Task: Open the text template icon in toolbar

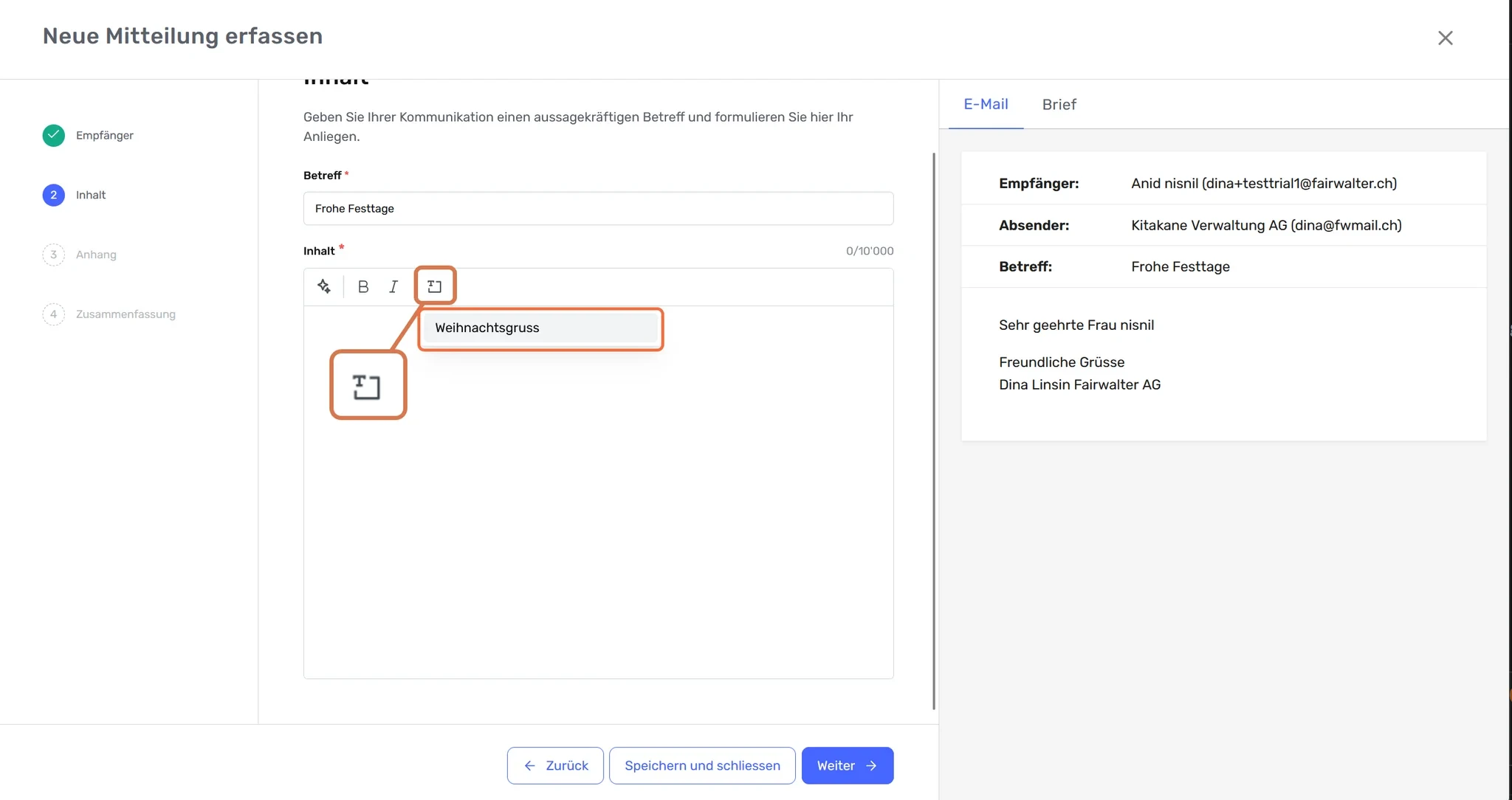Action: pyautogui.click(x=435, y=286)
